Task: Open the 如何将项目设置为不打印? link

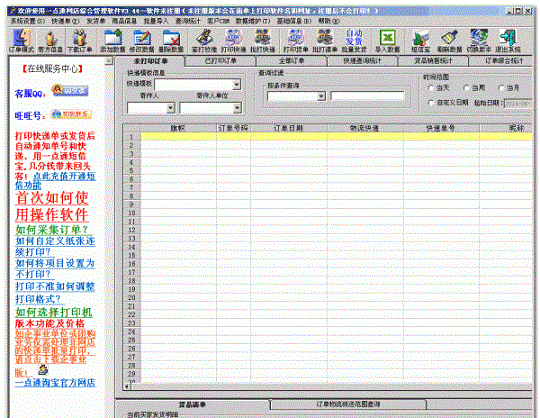Action: coord(55,269)
